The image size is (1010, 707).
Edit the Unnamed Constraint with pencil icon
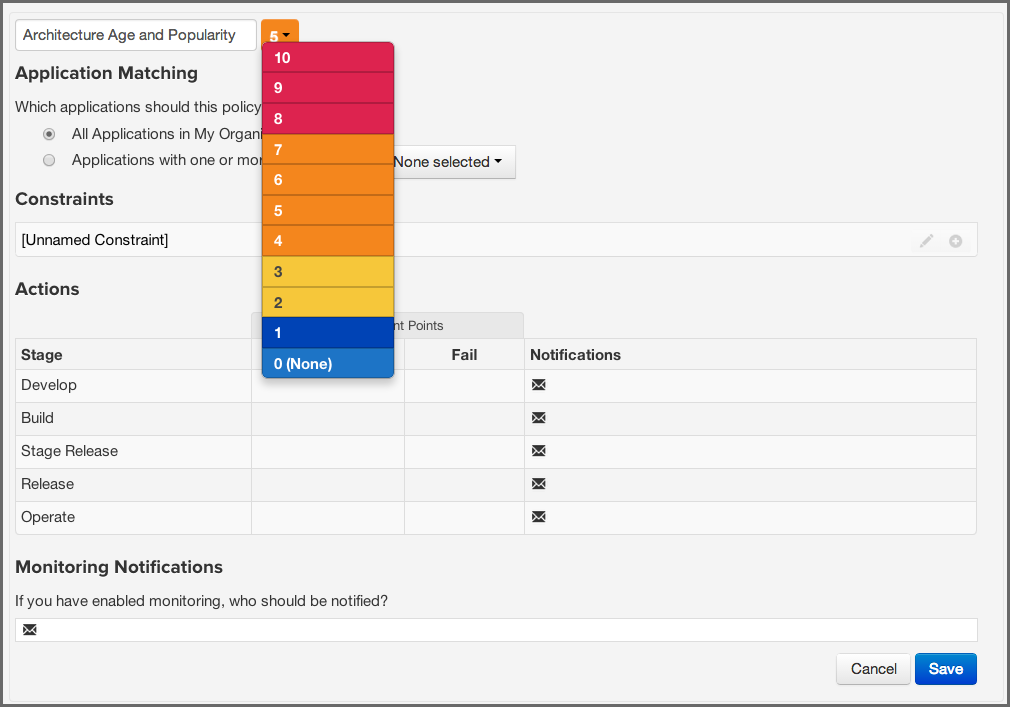pyautogui.click(x=926, y=241)
